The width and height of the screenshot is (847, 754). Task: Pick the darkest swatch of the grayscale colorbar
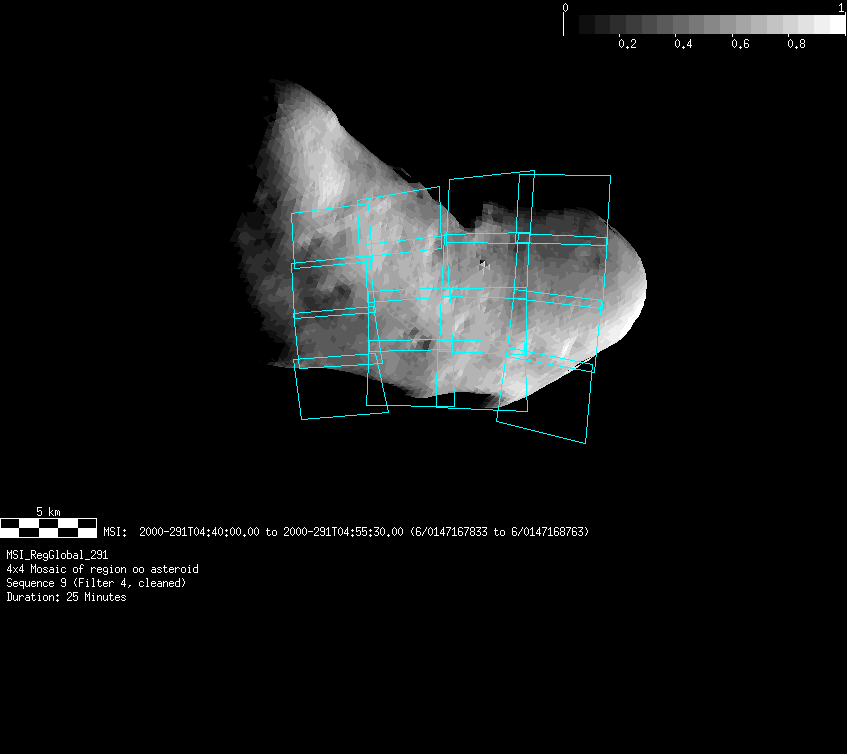572,24
